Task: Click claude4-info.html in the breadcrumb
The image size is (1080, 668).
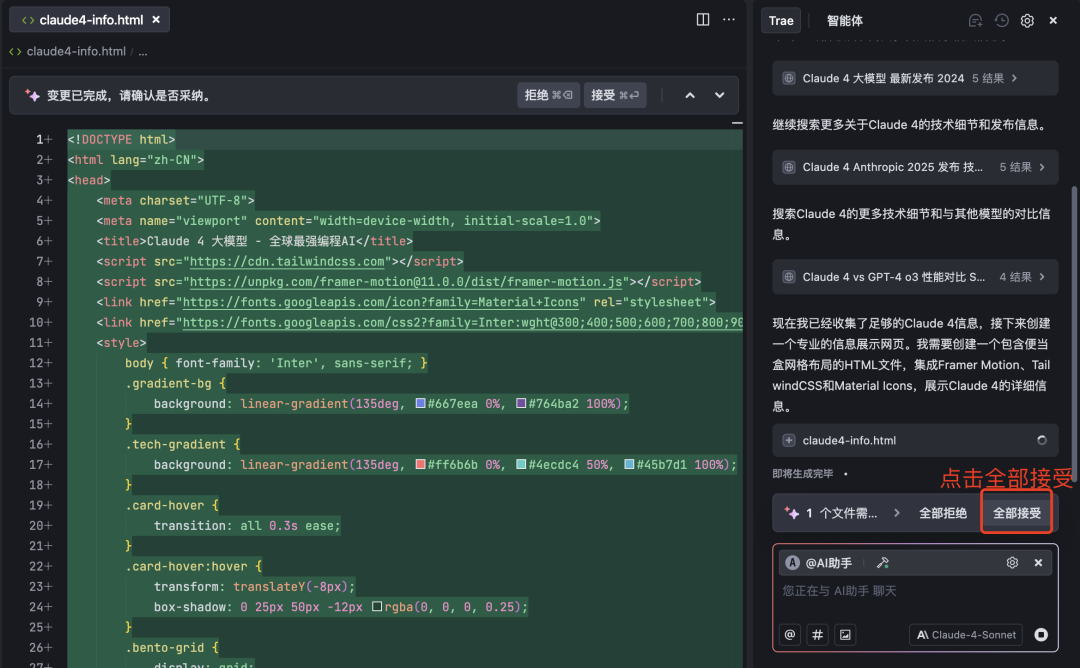Action: point(76,52)
